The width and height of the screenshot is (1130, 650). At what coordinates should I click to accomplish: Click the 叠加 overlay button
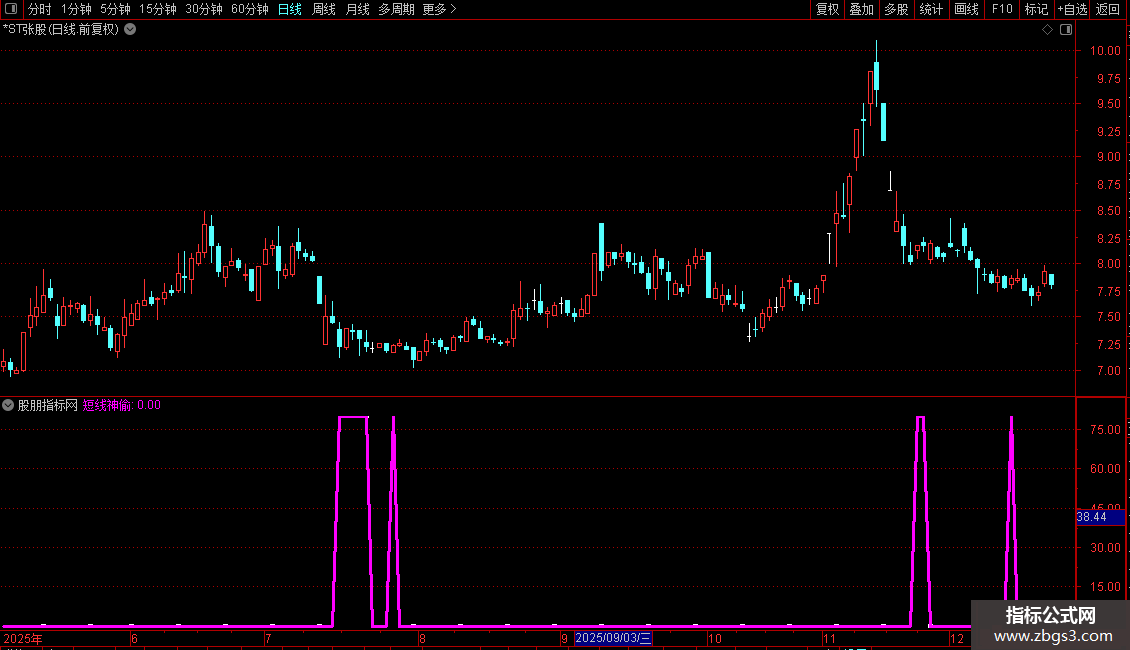tap(862, 9)
